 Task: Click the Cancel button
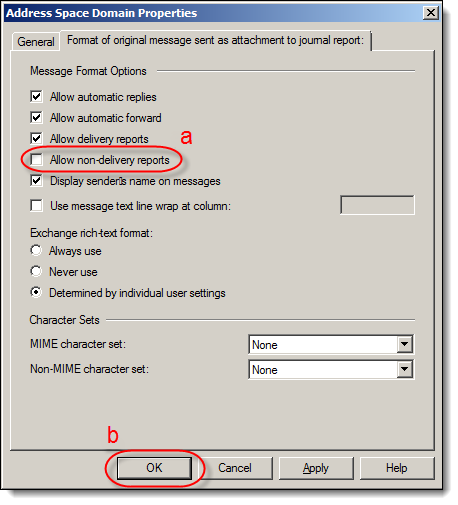point(235,468)
